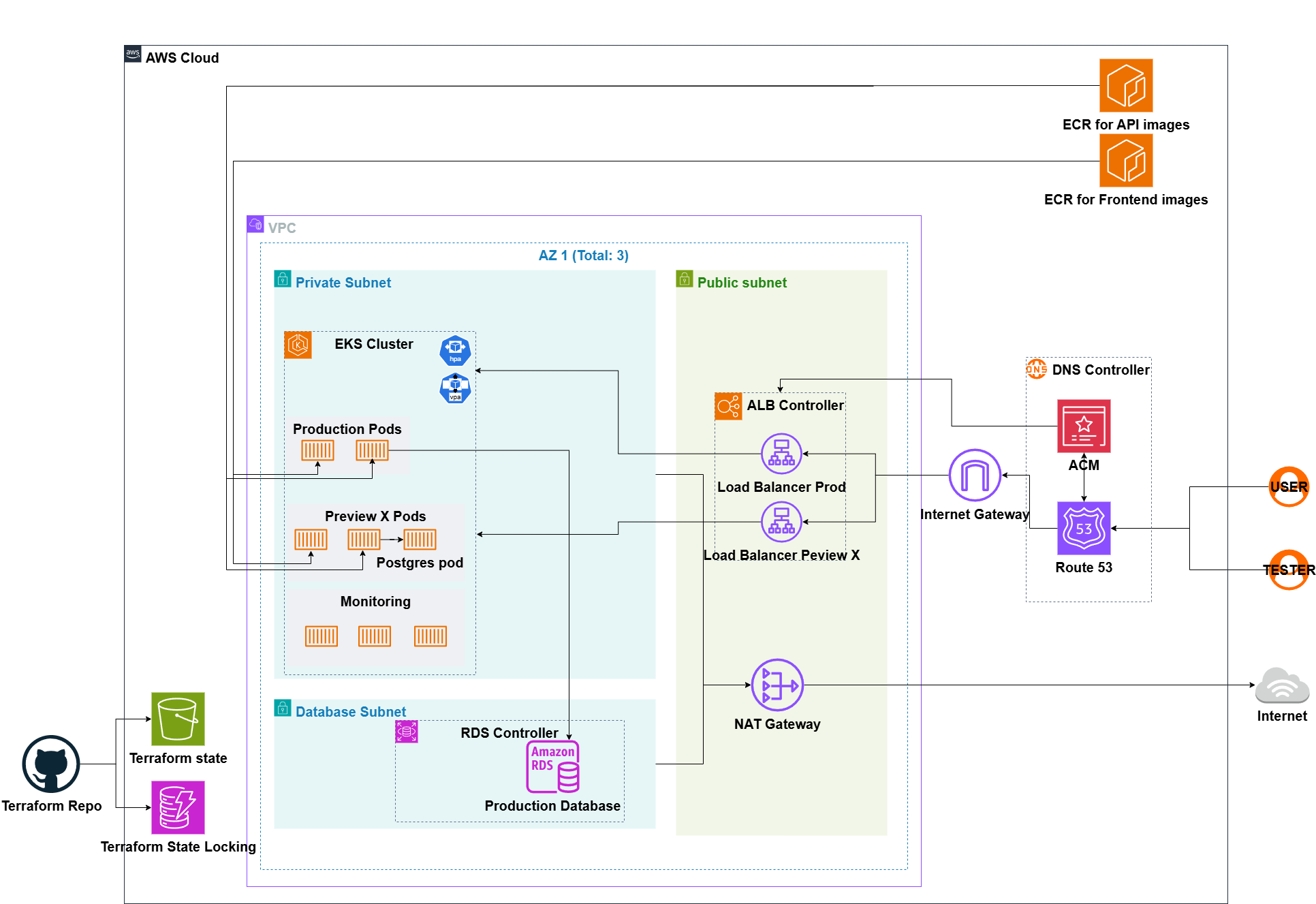Select the Terraform state S3 bucket icon
This screenshot has width=1316, height=904.
[x=177, y=719]
